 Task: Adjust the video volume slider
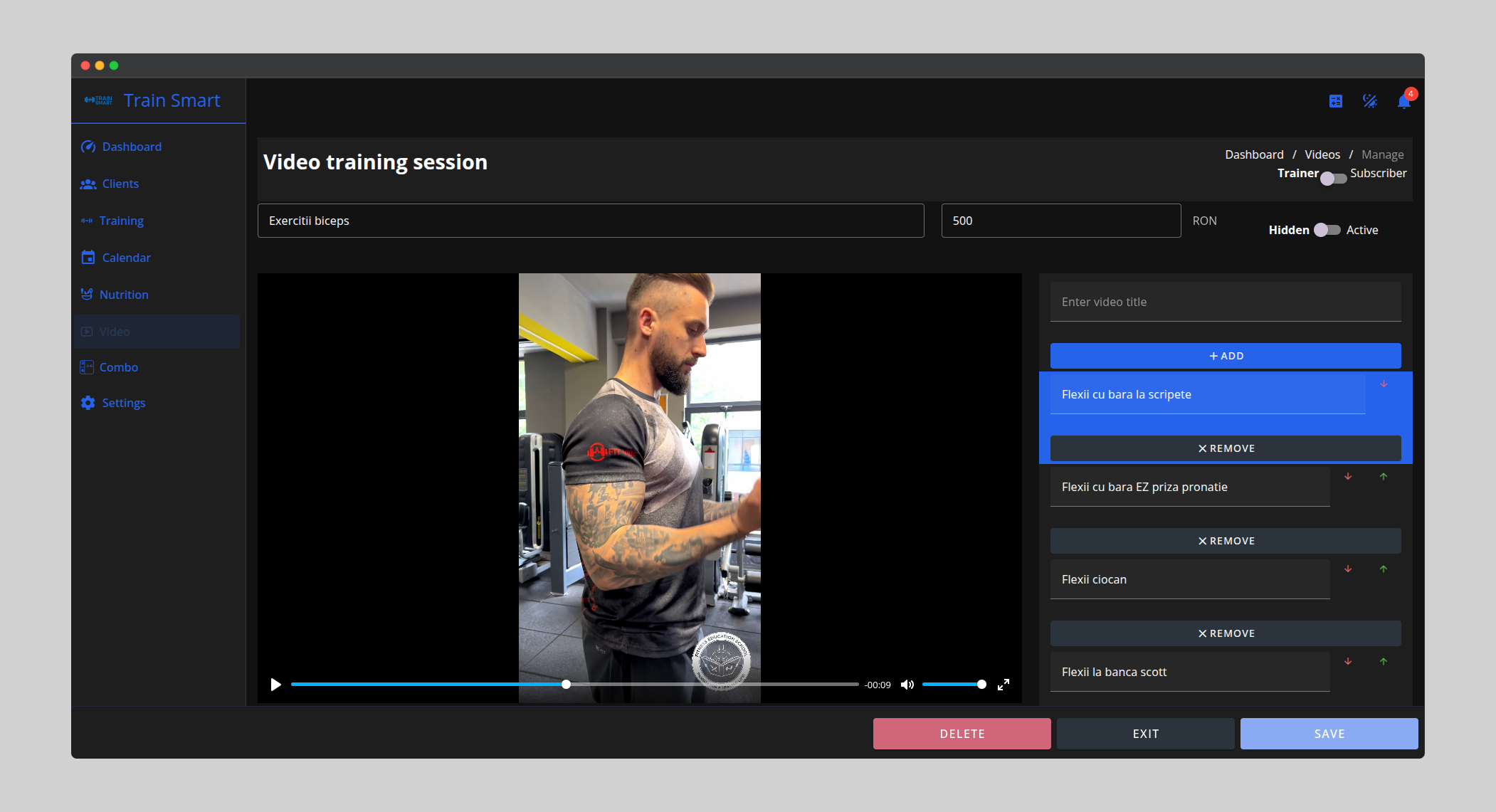click(954, 684)
